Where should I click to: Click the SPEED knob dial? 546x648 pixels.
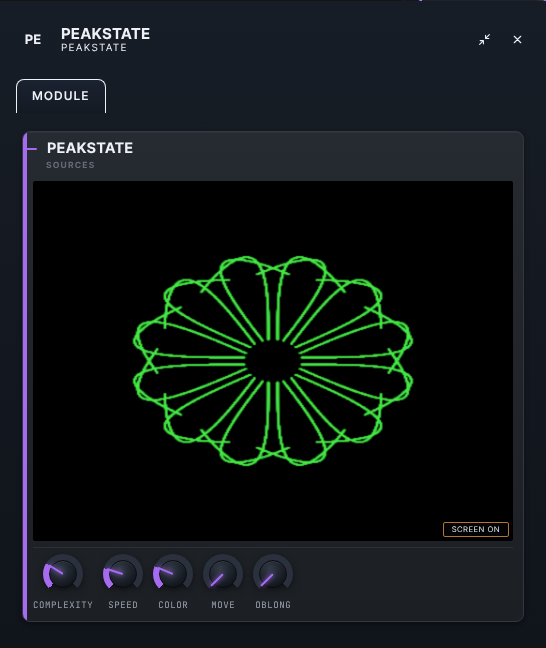click(x=123, y=574)
